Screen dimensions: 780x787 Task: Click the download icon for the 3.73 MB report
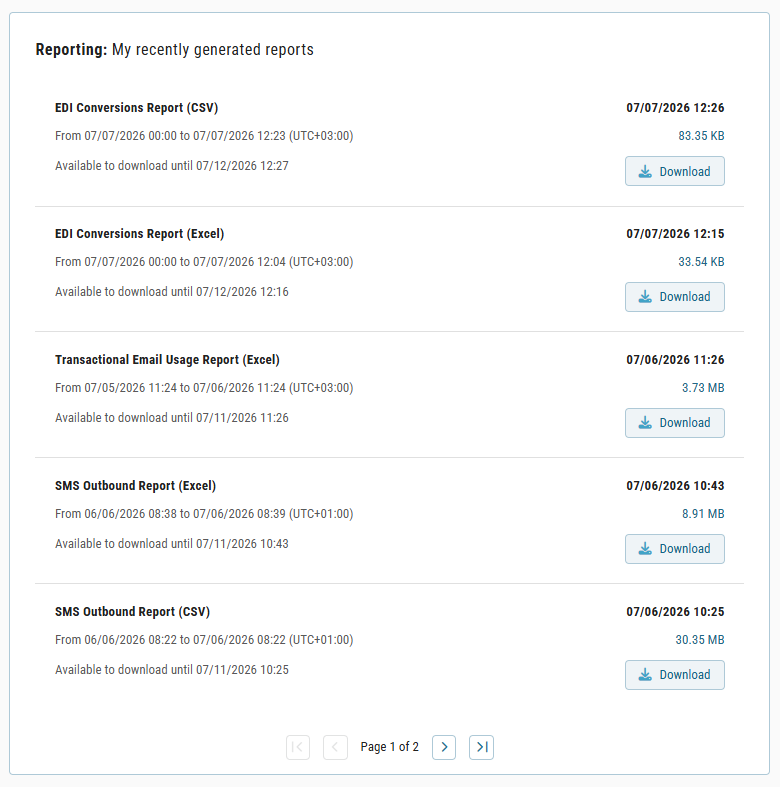645,423
